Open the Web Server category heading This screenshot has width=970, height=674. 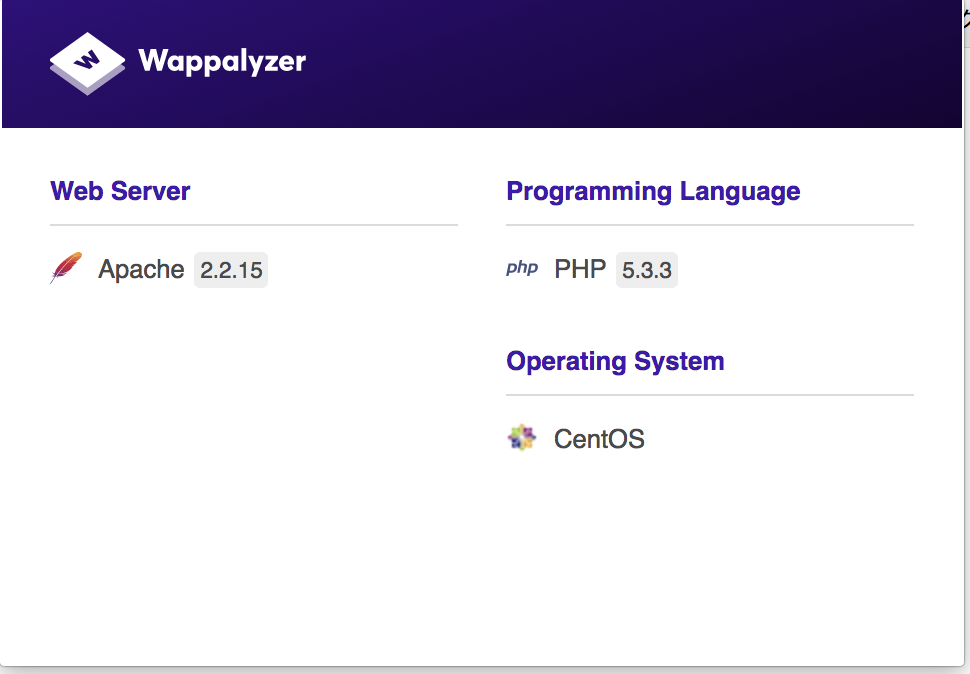120,191
